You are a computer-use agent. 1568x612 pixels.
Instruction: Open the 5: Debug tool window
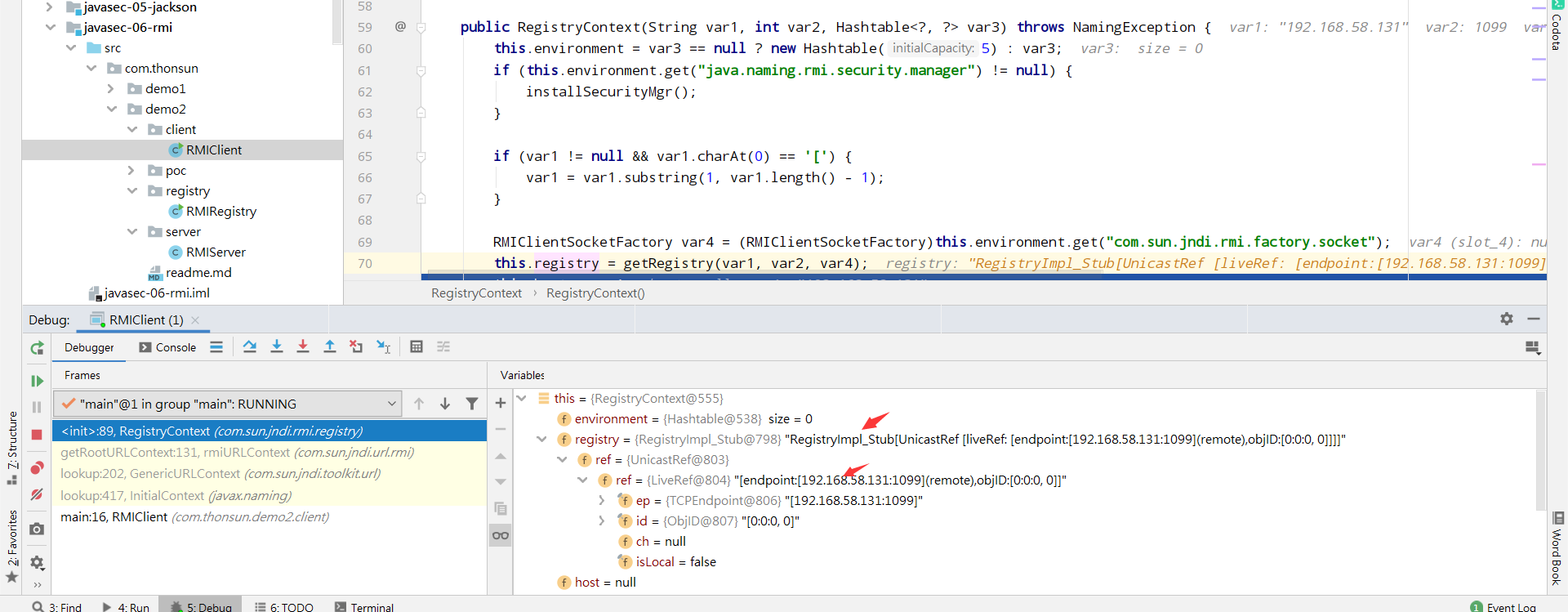pos(201,606)
